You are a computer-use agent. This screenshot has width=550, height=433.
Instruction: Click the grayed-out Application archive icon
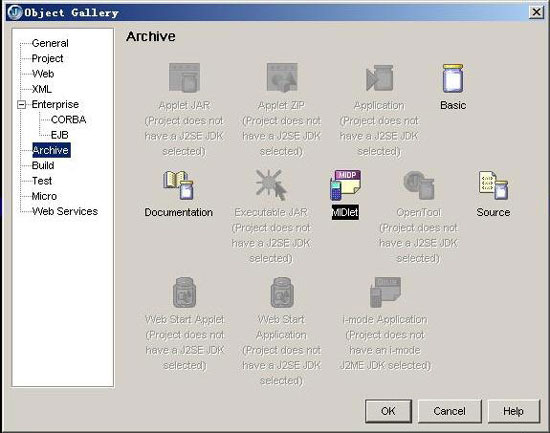[x=379, y=78]
